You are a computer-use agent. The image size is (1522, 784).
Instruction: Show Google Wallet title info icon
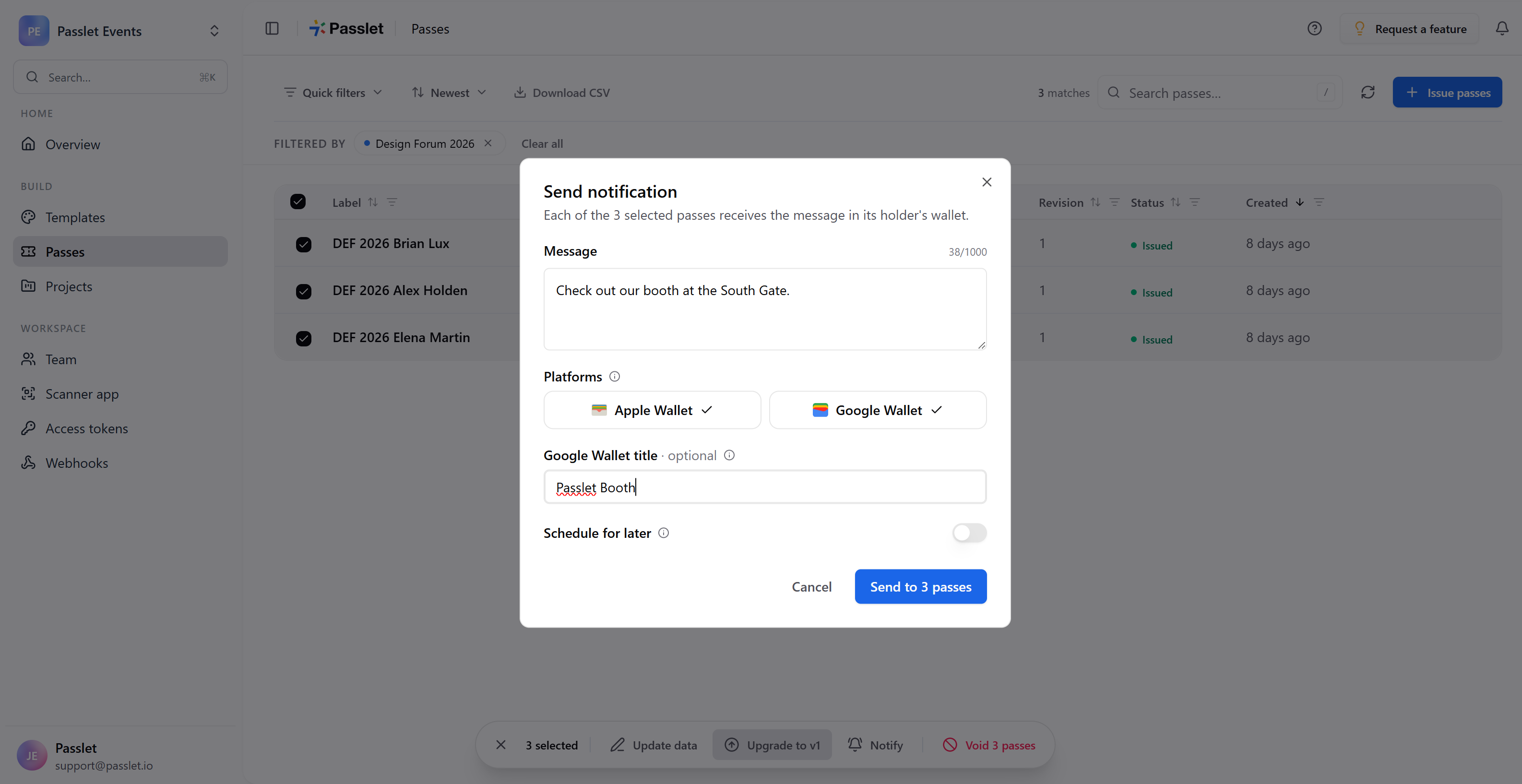(x=729, y=455)
